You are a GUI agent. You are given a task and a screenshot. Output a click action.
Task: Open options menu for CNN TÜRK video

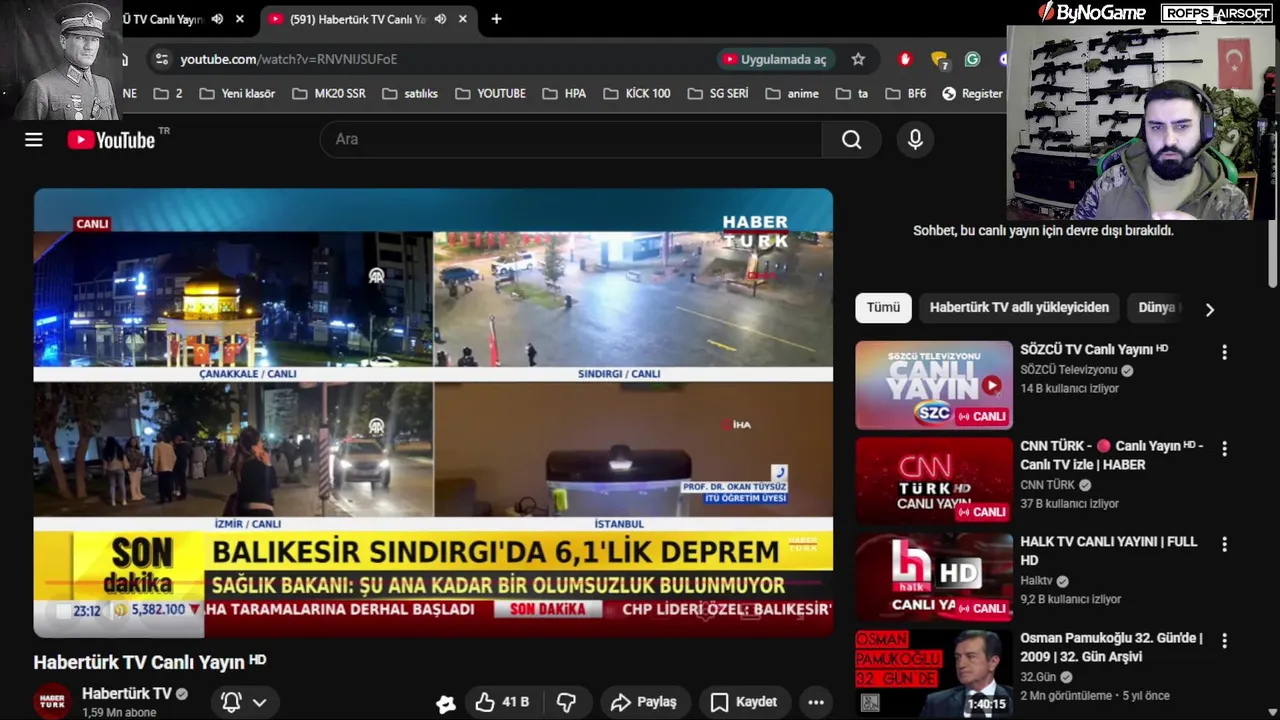tap(1224, 448)
